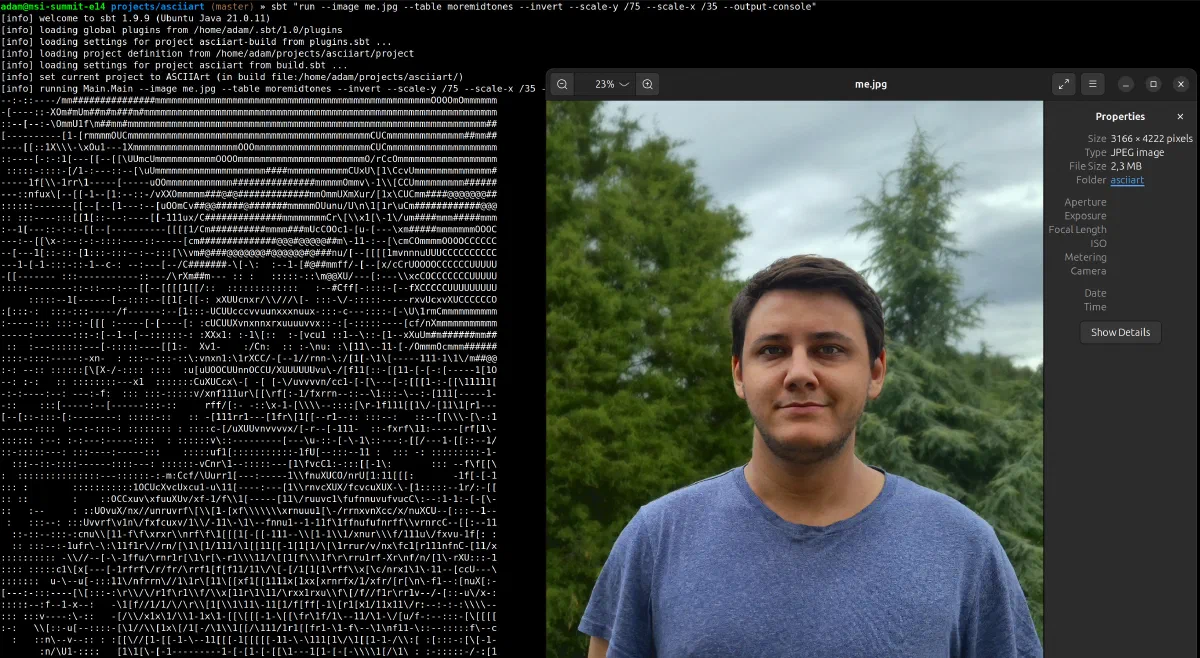
Task: Click the Time label in Properties
Action: [x=1095, y=307]
